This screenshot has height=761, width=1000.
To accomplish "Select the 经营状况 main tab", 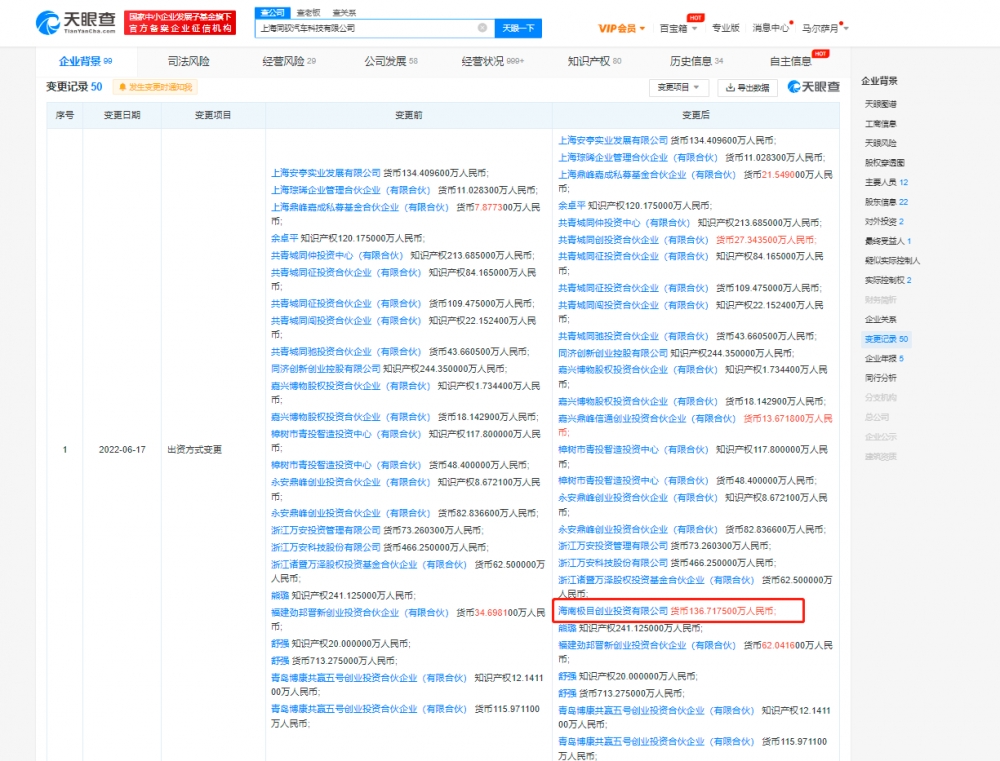I will point(492,61).
